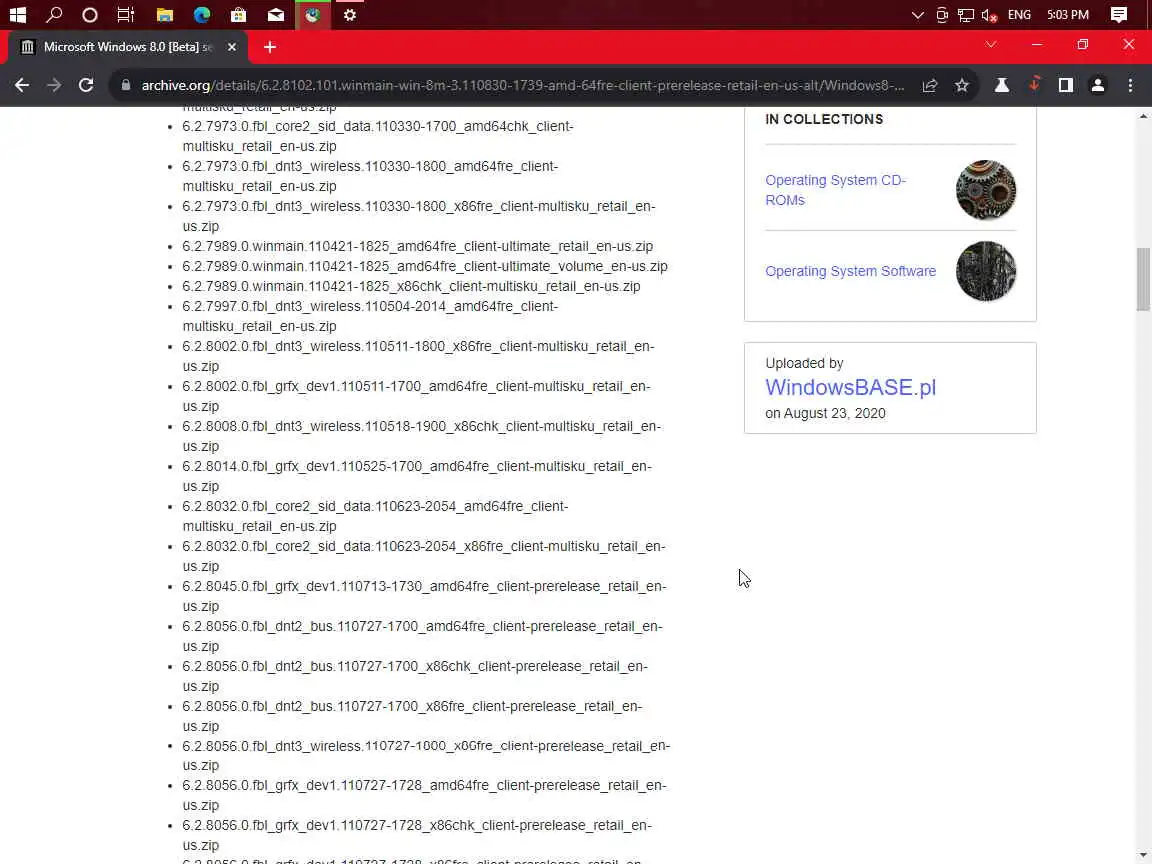The height and width of the screenshot is (864, 1152).
Task: Select the Microsoft Windows 8.0 [Beta] tab
Action: coord(126,47)
